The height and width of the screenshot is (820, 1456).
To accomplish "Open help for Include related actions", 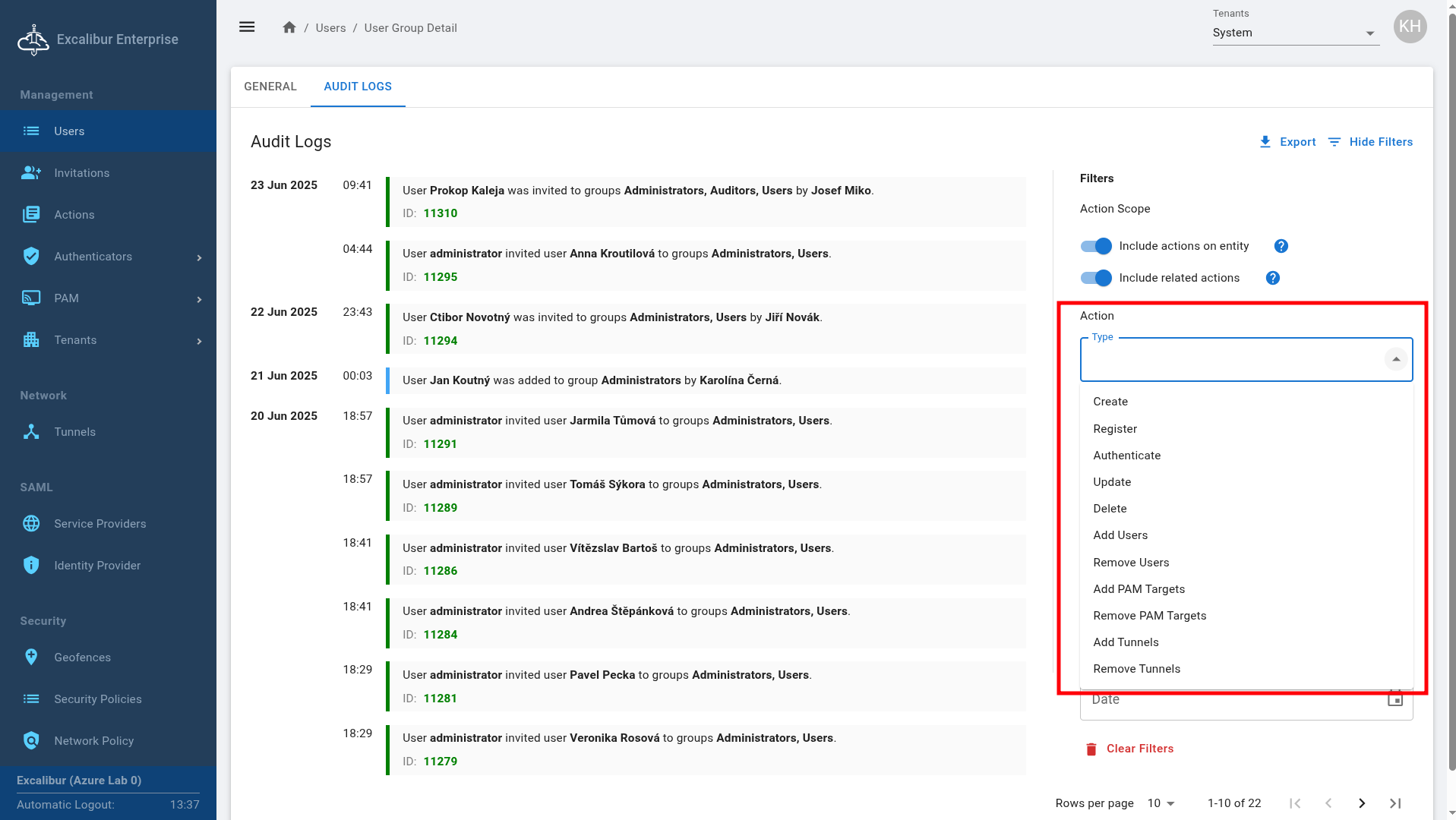I will tap(1272, 278).
